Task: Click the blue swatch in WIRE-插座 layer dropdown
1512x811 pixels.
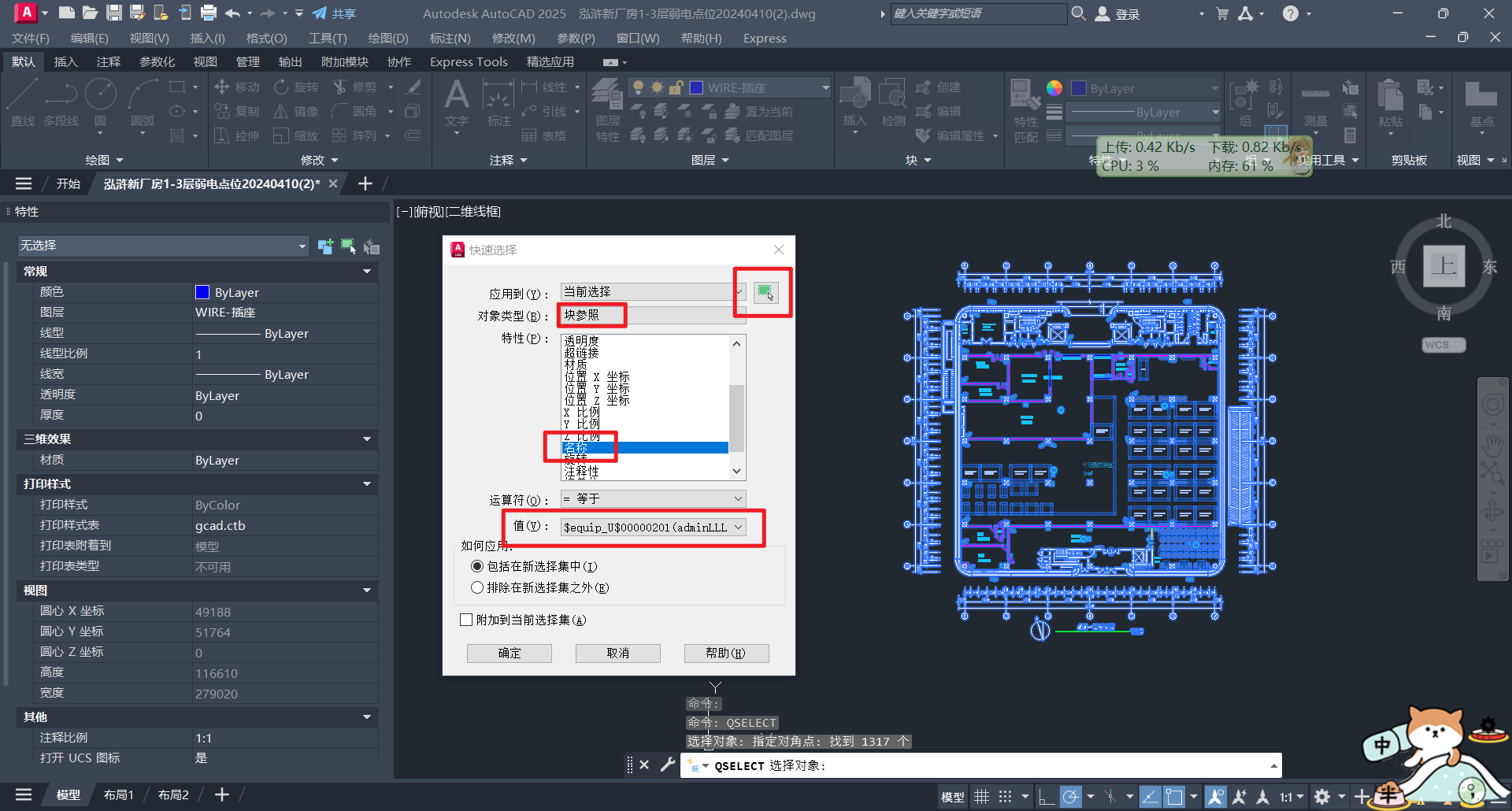Action: pyautogui.click(x=696, y=87)
